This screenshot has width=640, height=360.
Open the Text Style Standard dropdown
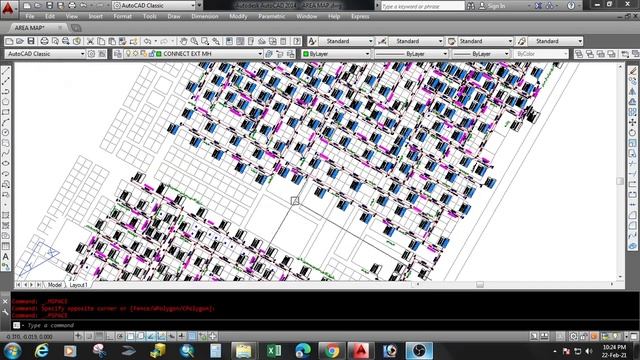tap(346, 41)
